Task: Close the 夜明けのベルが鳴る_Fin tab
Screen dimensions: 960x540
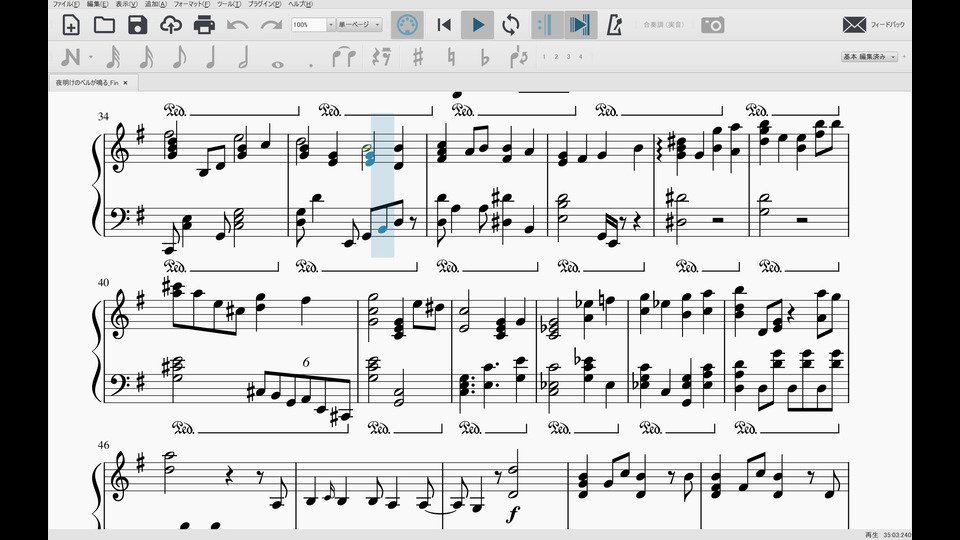Action: [x=126, y=83]
